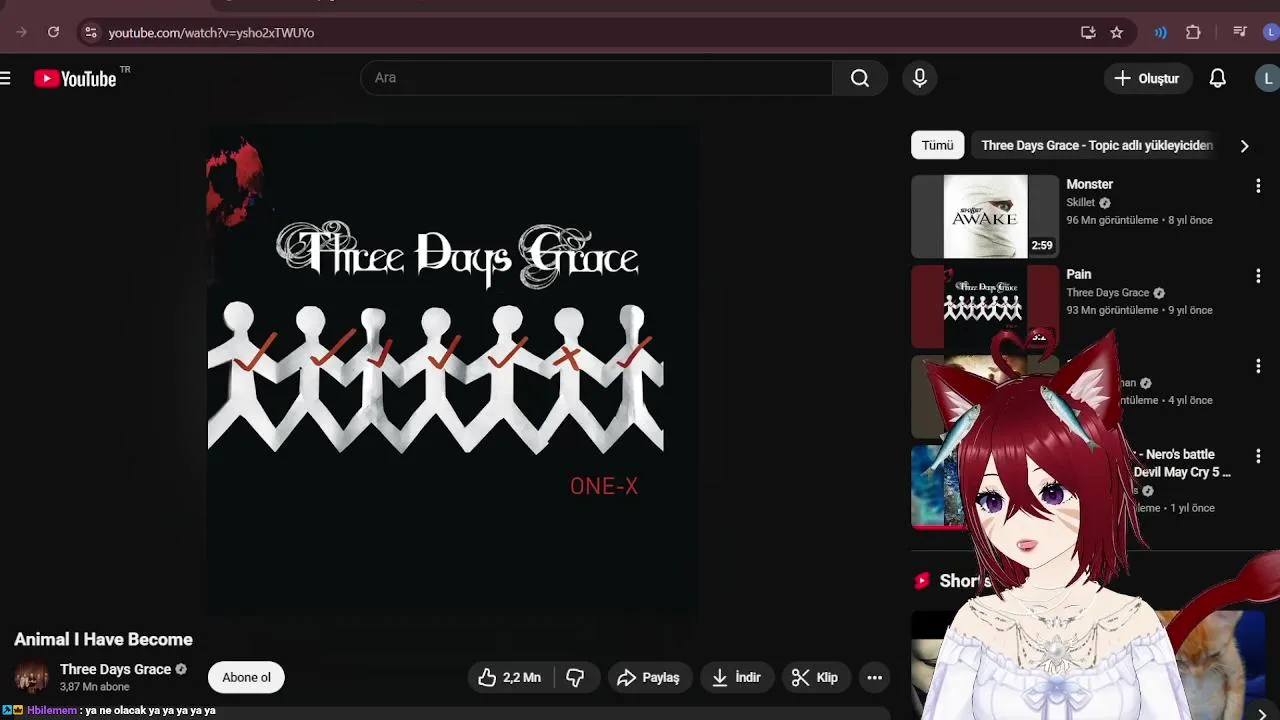Open the YouTube hamburger guide menu
Image resolution: width=1280 pixels, height=720 pixels.
point(6,78)
